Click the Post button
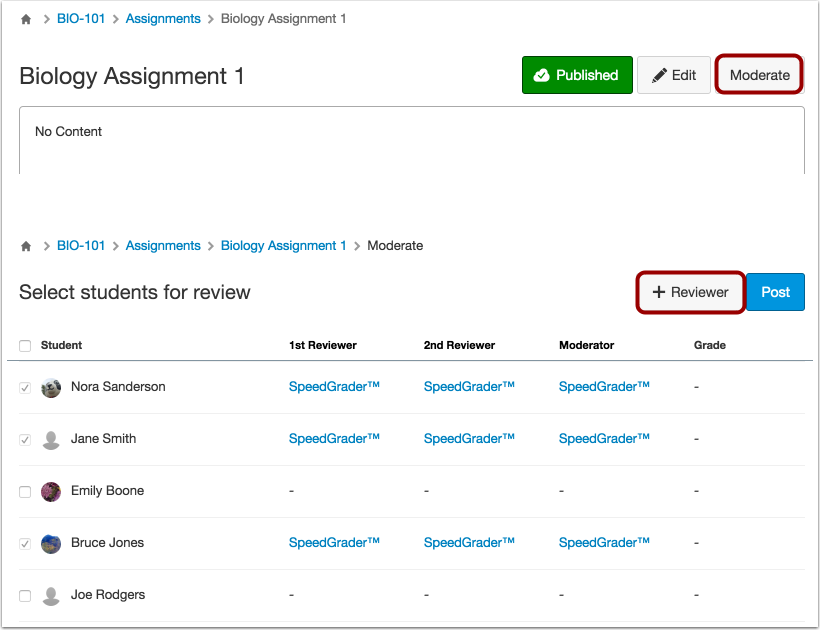 [775, 292]
